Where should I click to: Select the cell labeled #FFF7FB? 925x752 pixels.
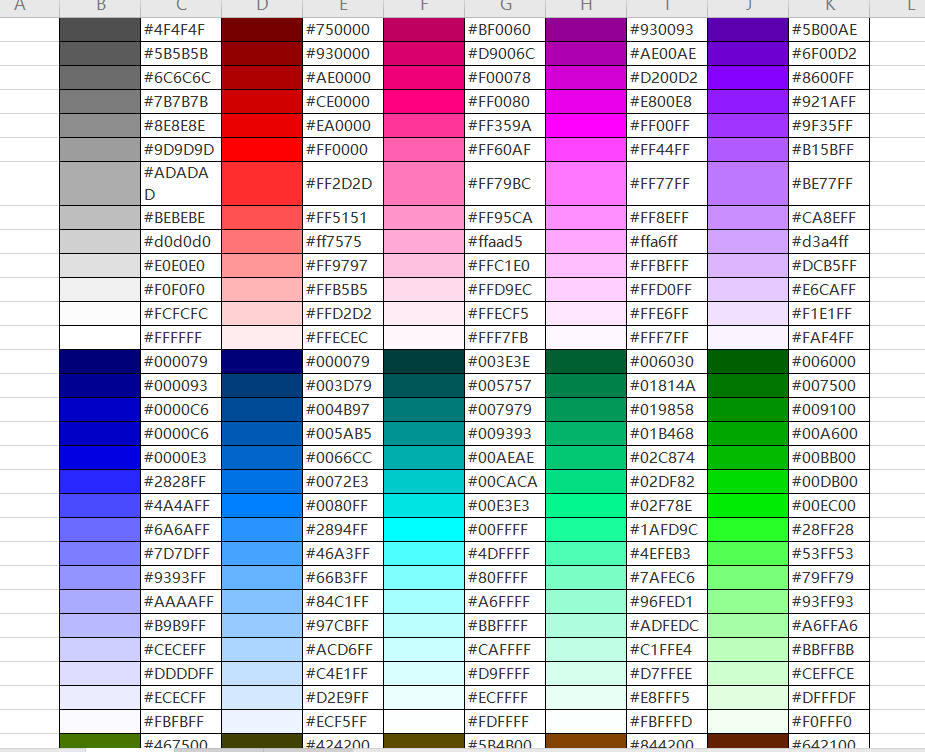tap(505, 337)
